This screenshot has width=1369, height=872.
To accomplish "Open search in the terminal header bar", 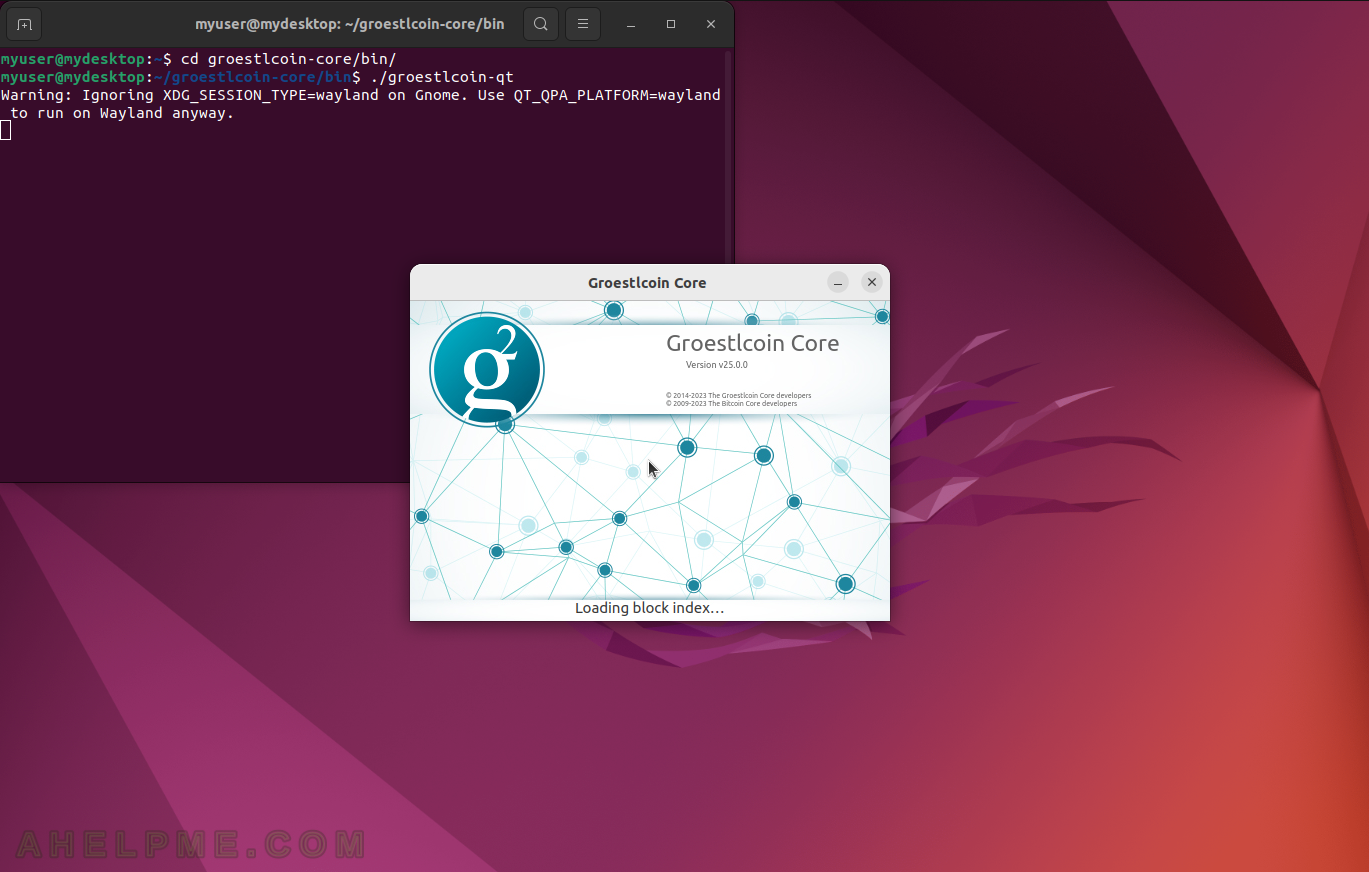I will point(540,24).
